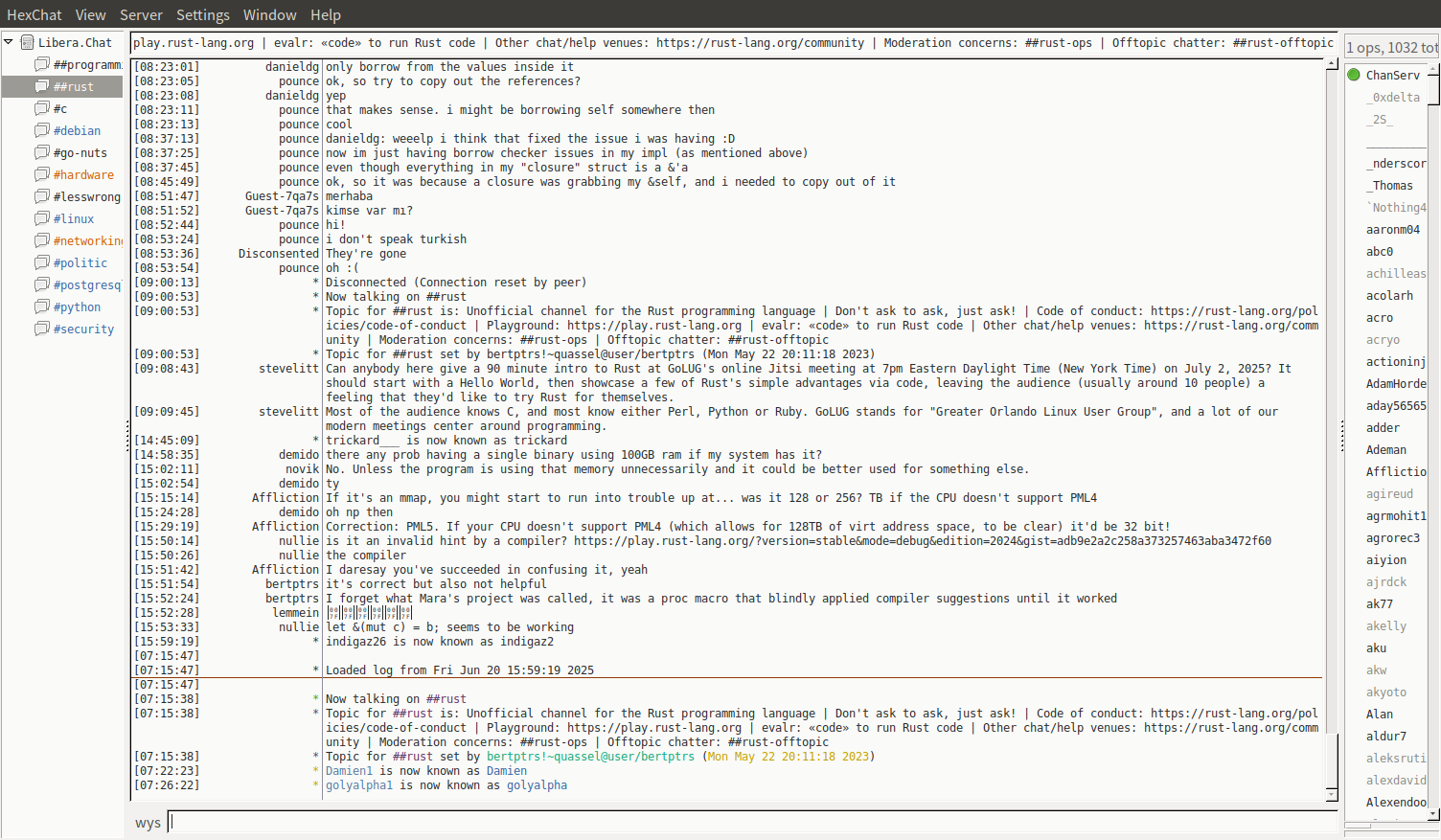Click the ##rust channel icon
Viewport: 1441px width, 840px height.
(42, 86)
